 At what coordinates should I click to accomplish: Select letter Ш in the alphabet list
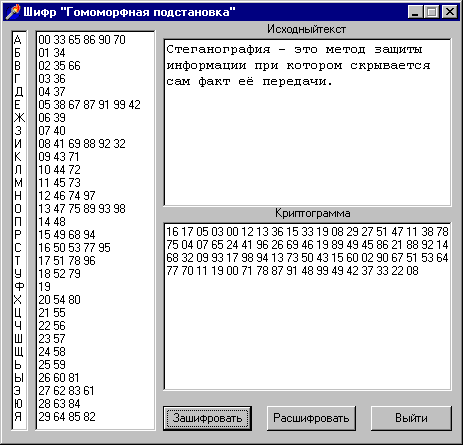pos(18,339)
